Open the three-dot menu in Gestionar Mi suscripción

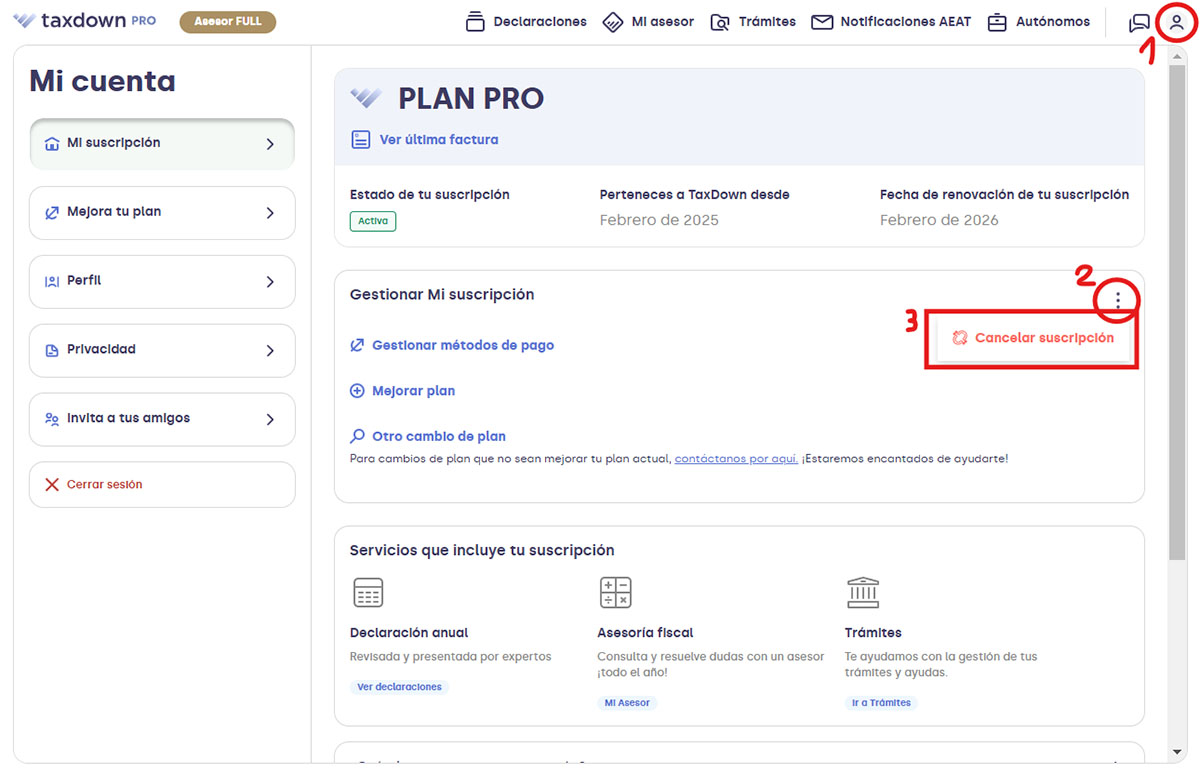[x=1118, y=299]
